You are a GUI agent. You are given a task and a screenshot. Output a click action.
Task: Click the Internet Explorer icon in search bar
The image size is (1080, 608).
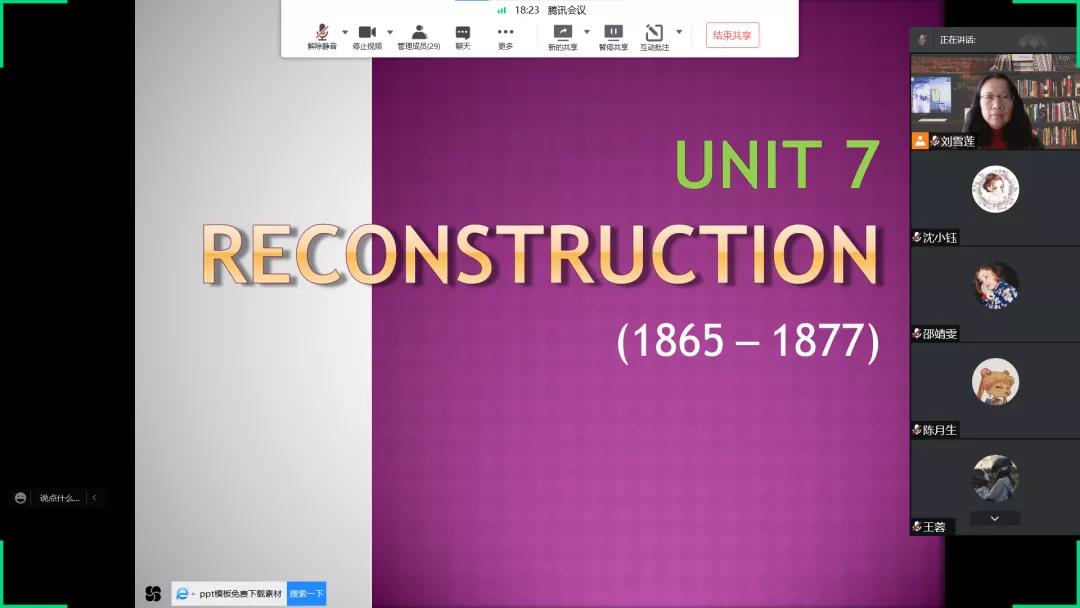tap(183, 593)
